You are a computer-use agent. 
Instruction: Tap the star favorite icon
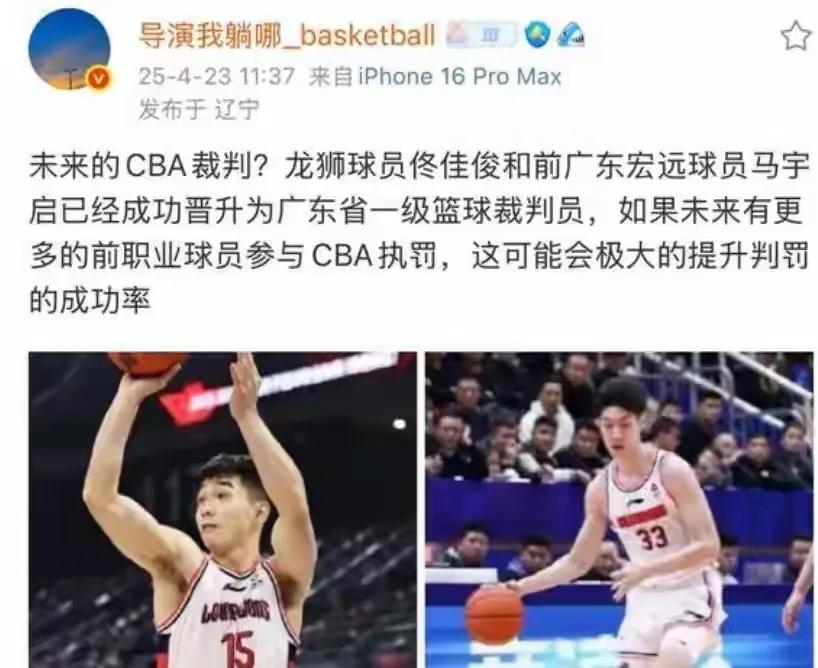(796, 35)
